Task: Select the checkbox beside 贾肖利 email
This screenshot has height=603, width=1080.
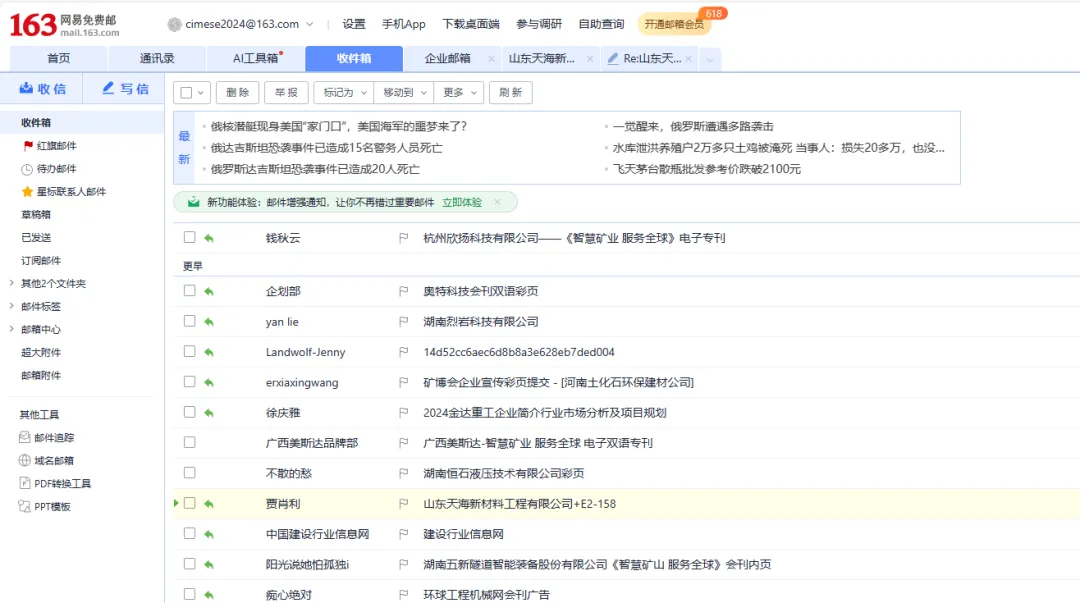Action: [x=190, y=504]
